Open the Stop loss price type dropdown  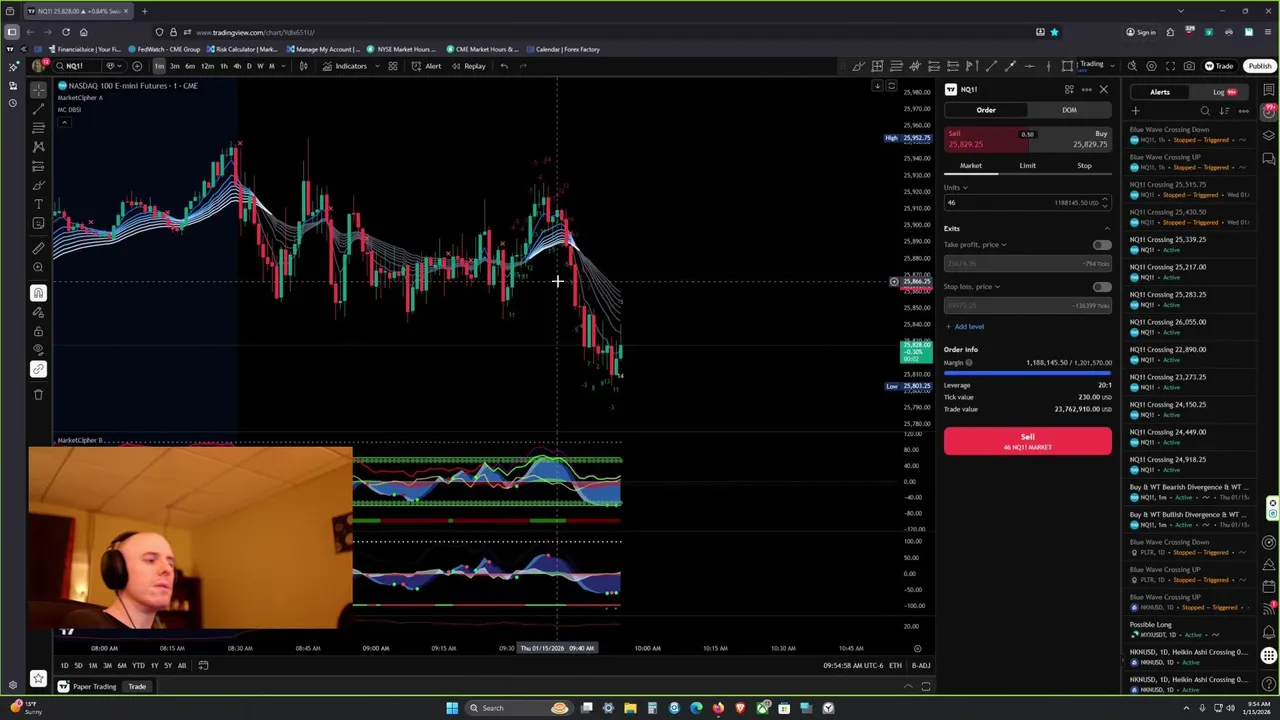(972, 287)
